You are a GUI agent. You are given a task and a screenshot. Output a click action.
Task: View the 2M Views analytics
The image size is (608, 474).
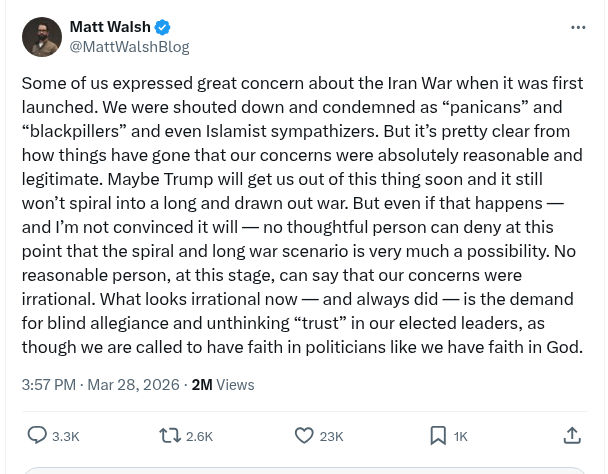pos(223,384)
